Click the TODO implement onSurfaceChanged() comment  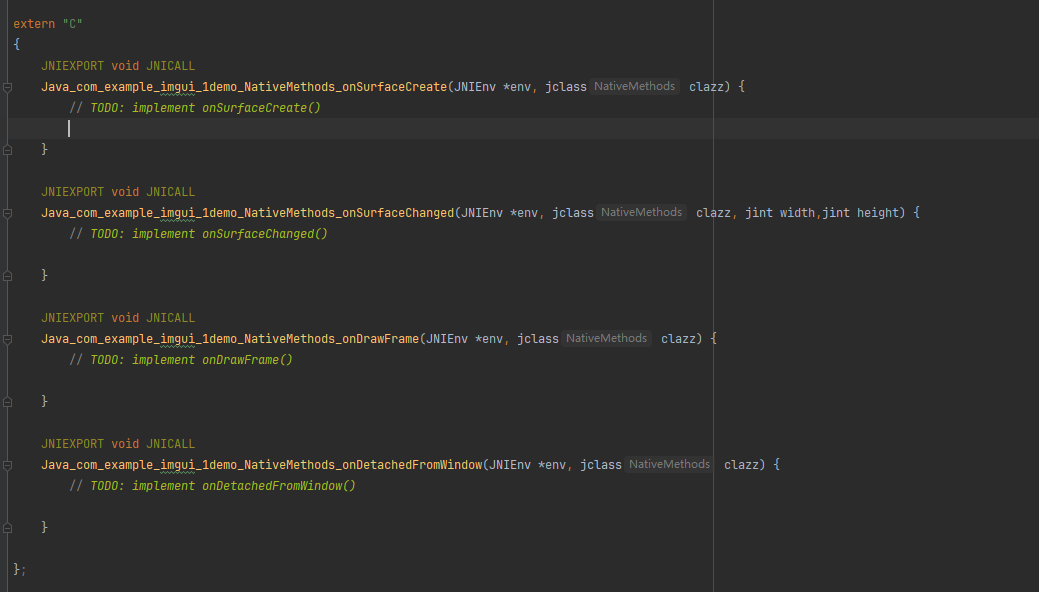pos(198,234)
